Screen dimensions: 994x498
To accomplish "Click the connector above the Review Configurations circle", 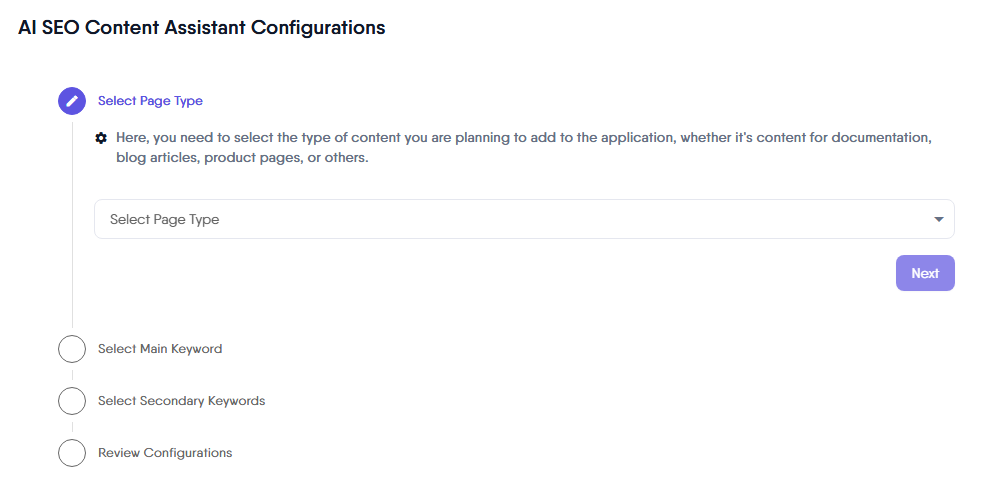I will (x=72, y=427).
